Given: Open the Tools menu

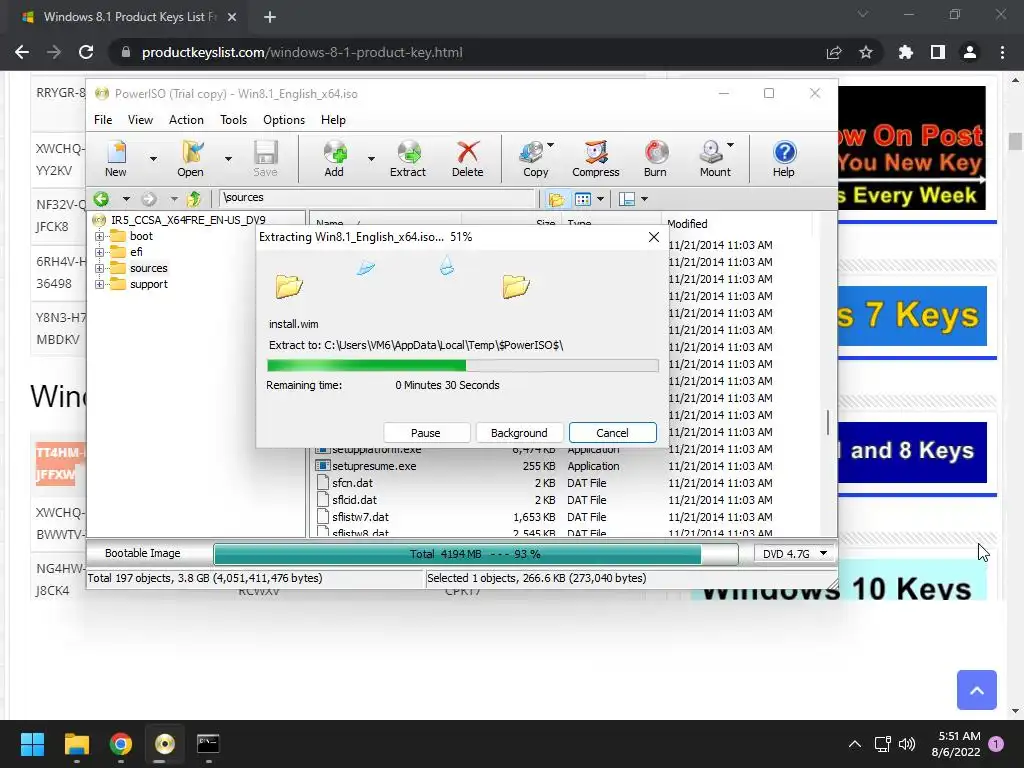Looking at the screenshot, I should point(233,120).
